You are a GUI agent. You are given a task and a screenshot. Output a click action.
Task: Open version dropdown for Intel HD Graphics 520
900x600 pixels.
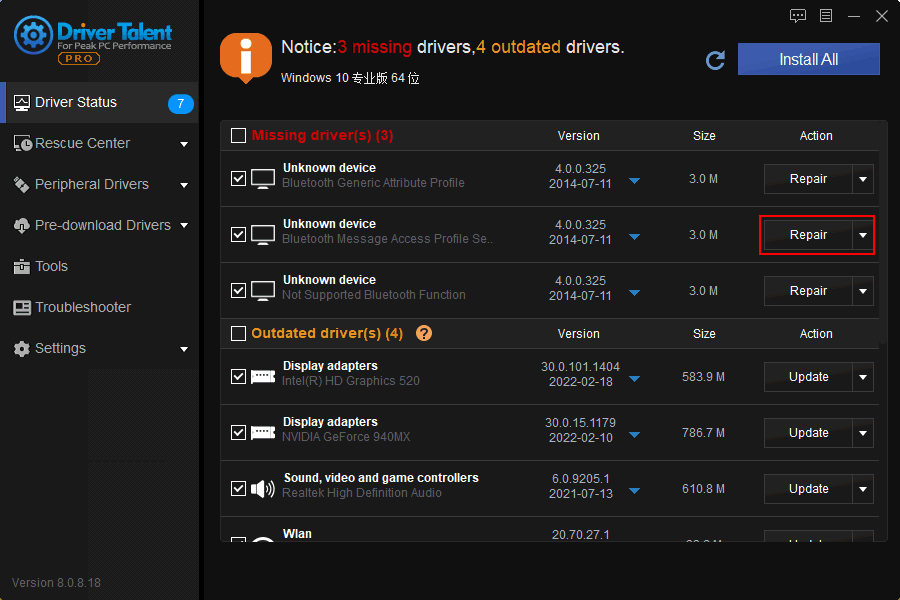coord(634,379)
